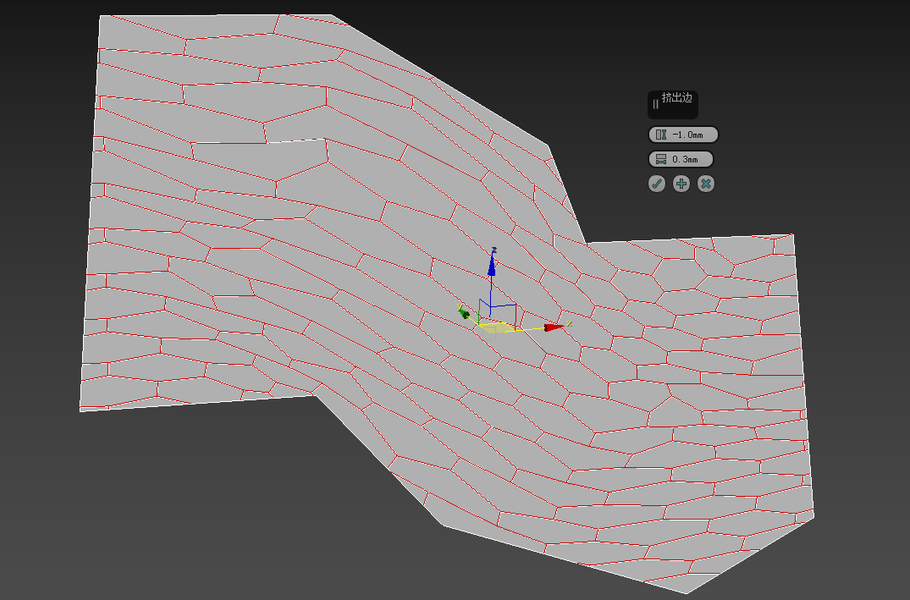Edit the 0.3mm base width field
This screenshot has height=600, width=910.
tap(681, 159)
